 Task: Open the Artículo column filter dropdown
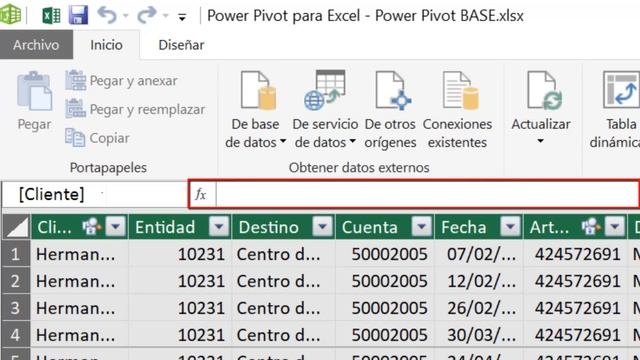(x=615, y=226)
